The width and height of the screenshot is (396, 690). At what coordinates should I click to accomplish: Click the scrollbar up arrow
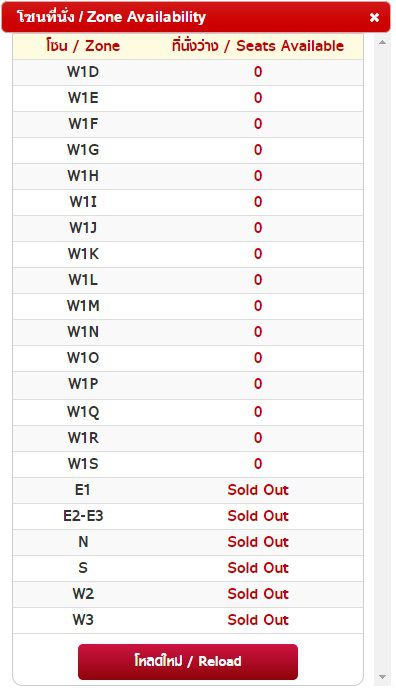(x=382, y=42)
